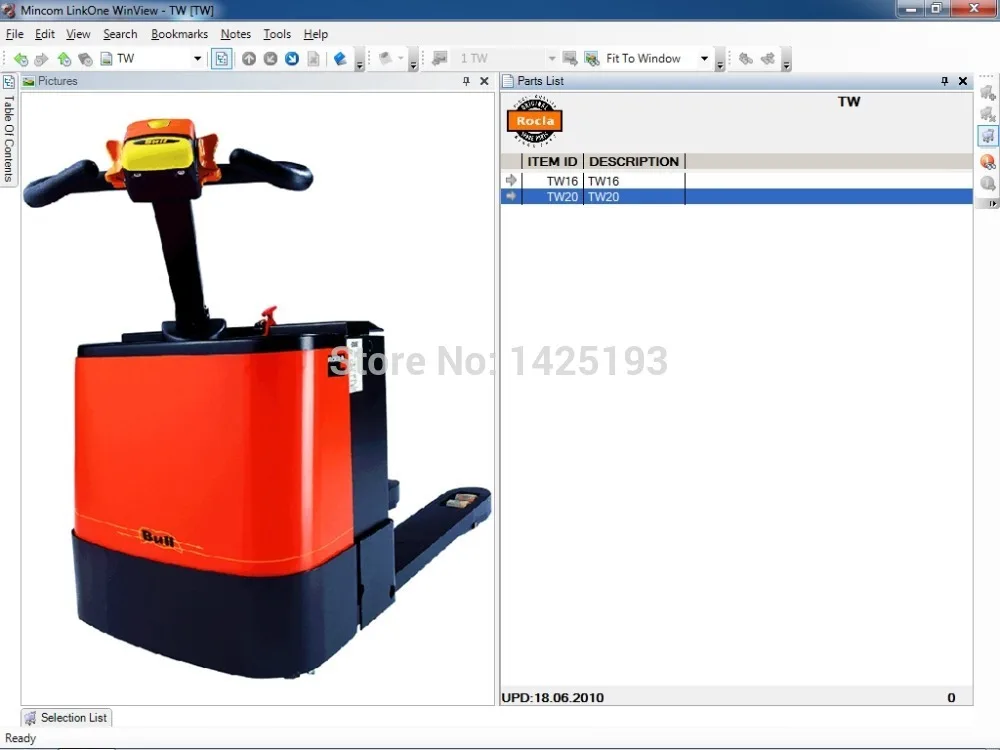Click the blue book icon in toolbar
The width and height of the screenshot is (1000, 750).
(x=340, y=59)
